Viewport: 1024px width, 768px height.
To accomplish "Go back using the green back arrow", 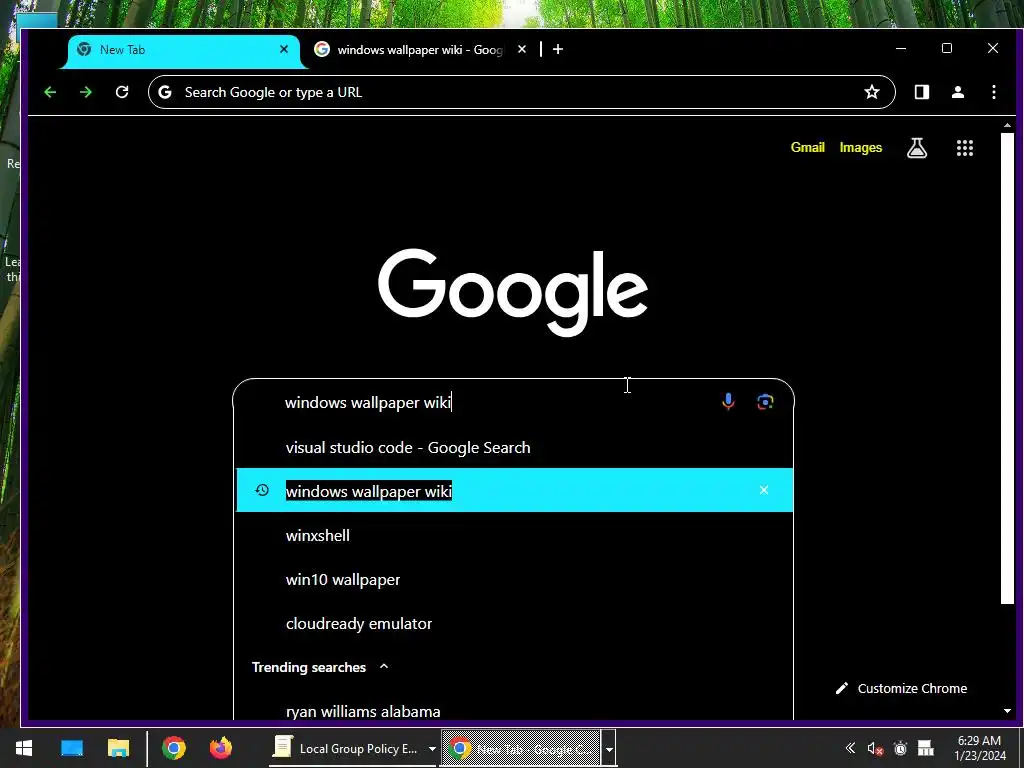I will pos(50,92).
